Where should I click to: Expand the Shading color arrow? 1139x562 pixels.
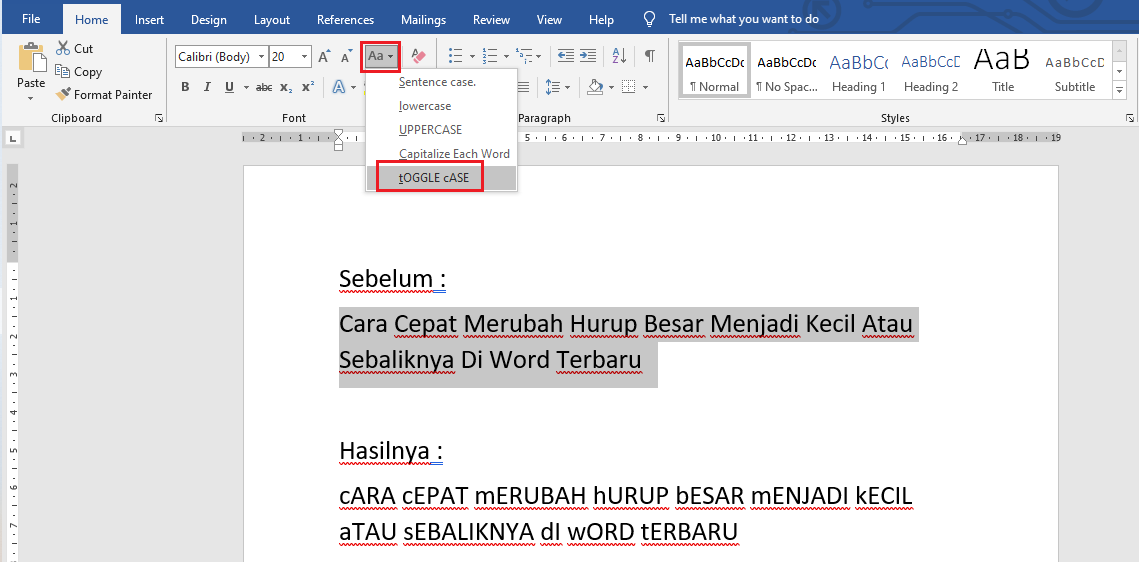point(612,87)
